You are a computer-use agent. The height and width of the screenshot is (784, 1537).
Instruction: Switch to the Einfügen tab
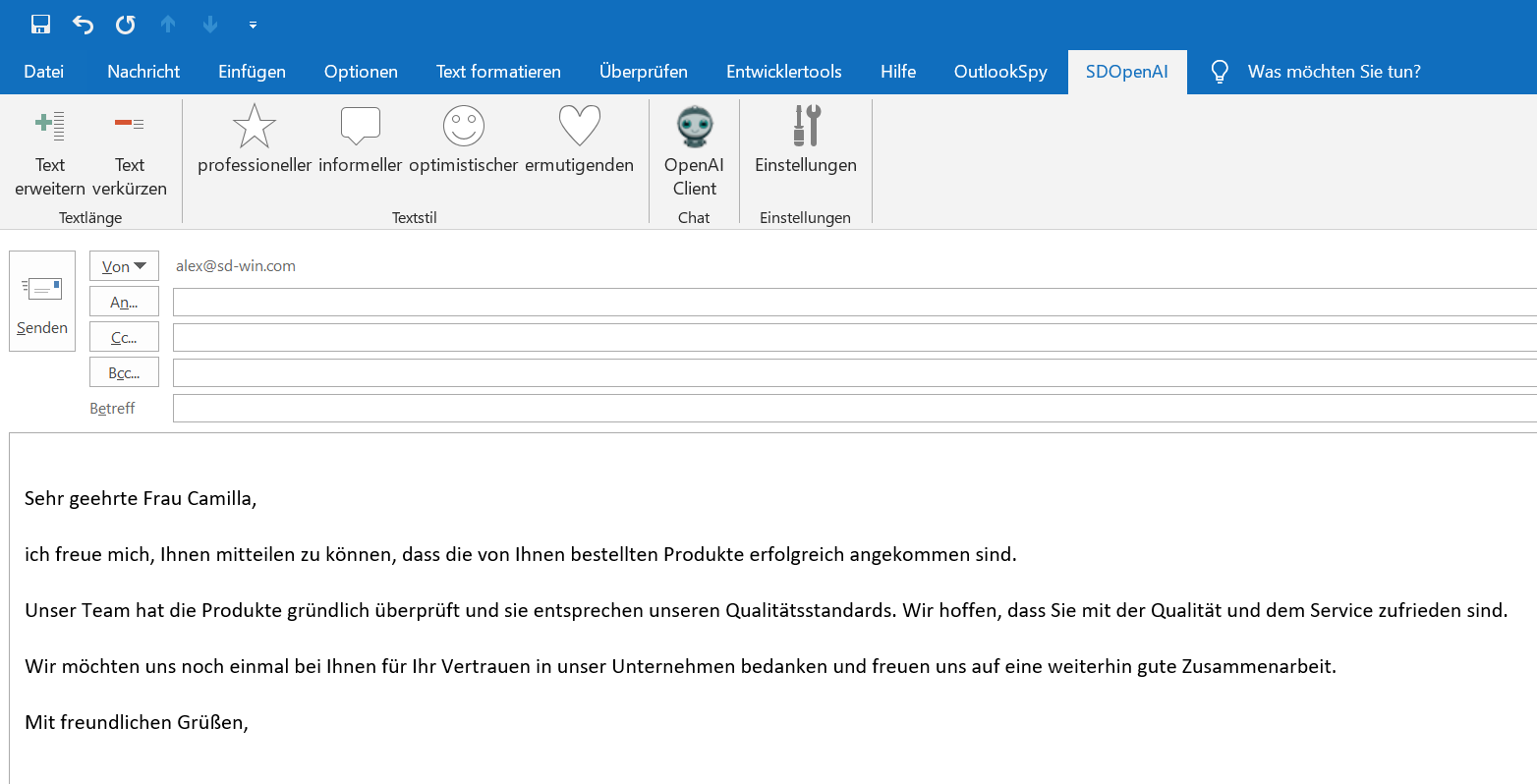pos(252,72)
